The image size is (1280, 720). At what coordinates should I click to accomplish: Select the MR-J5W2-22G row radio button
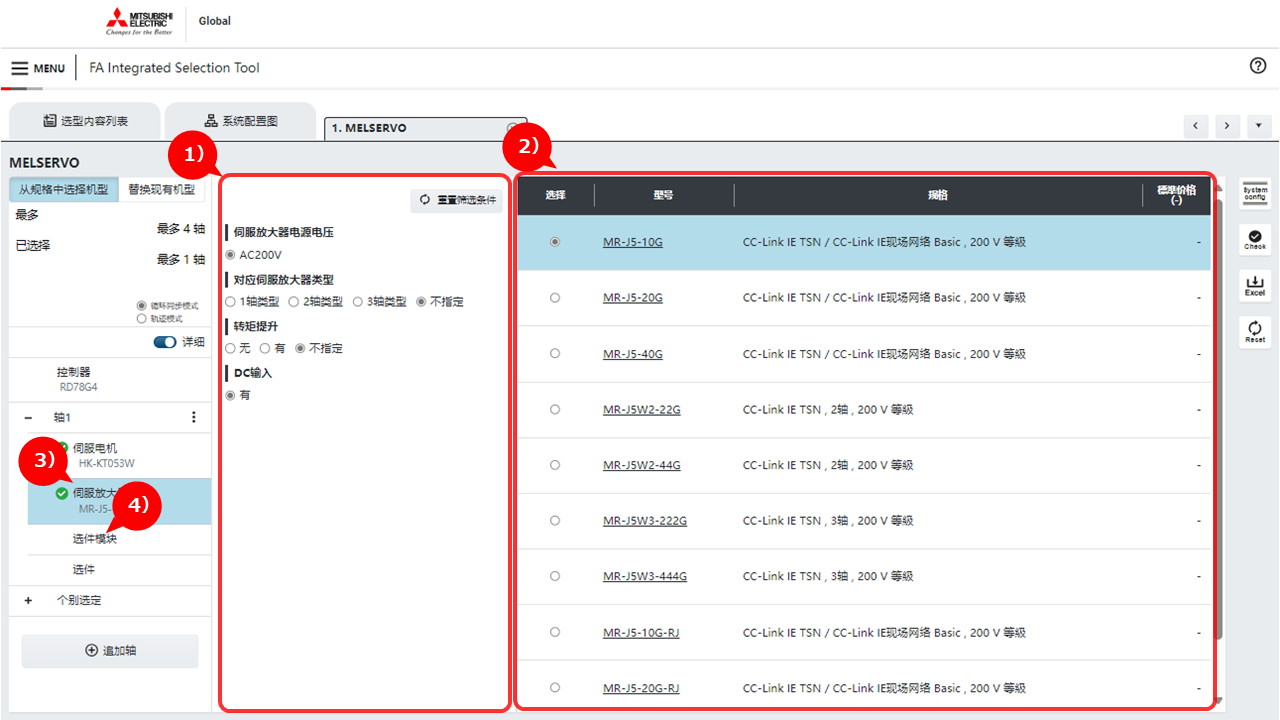pyautogui.click(x=555, y=409)
